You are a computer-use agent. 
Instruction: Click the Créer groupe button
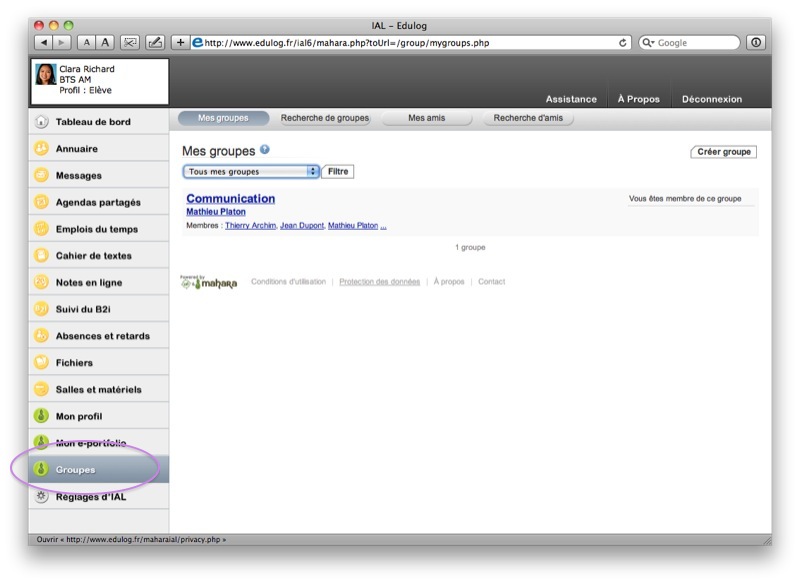(723, 152)
